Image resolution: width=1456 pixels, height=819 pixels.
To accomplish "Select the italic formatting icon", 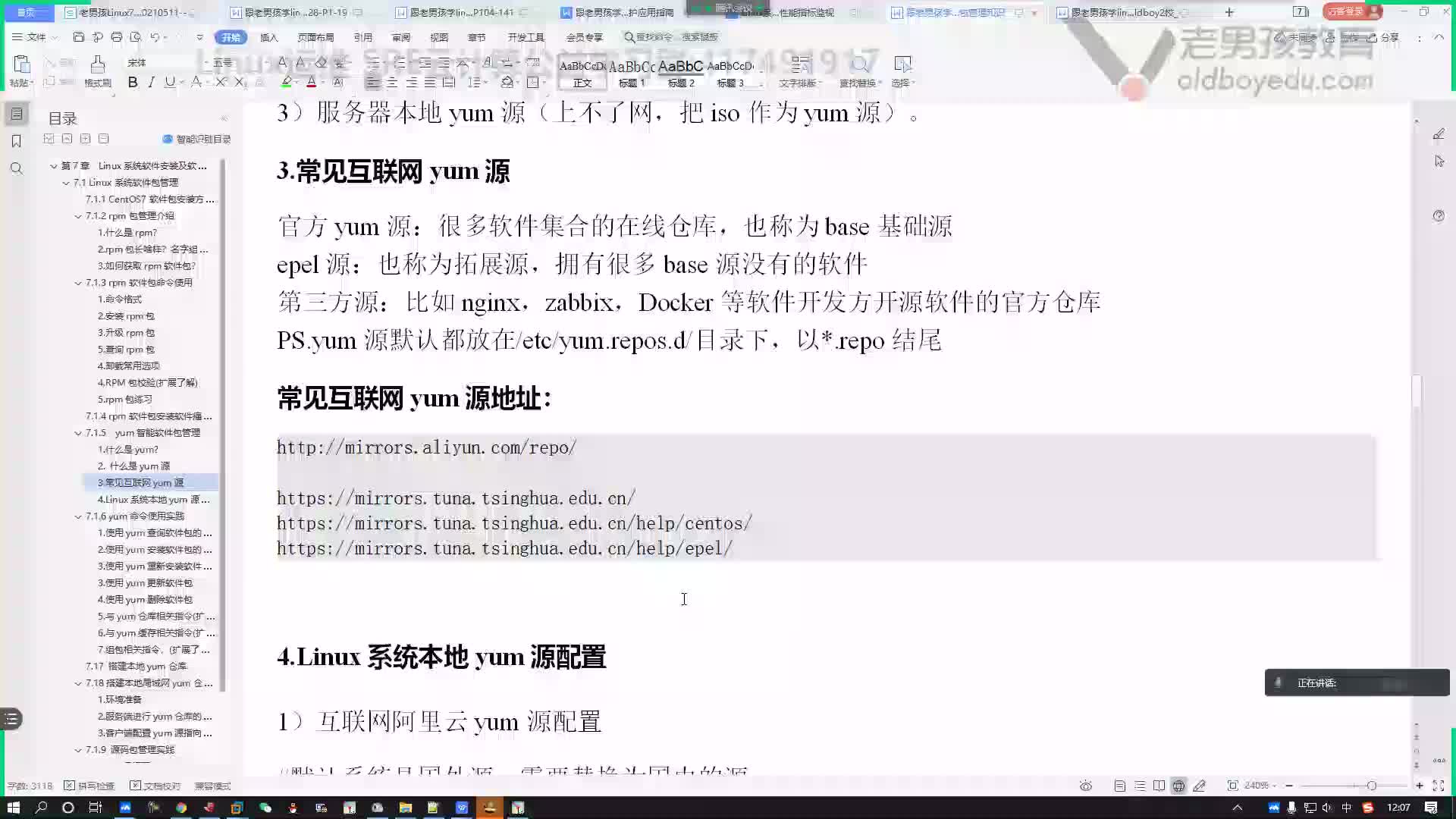I will point(150,82).
